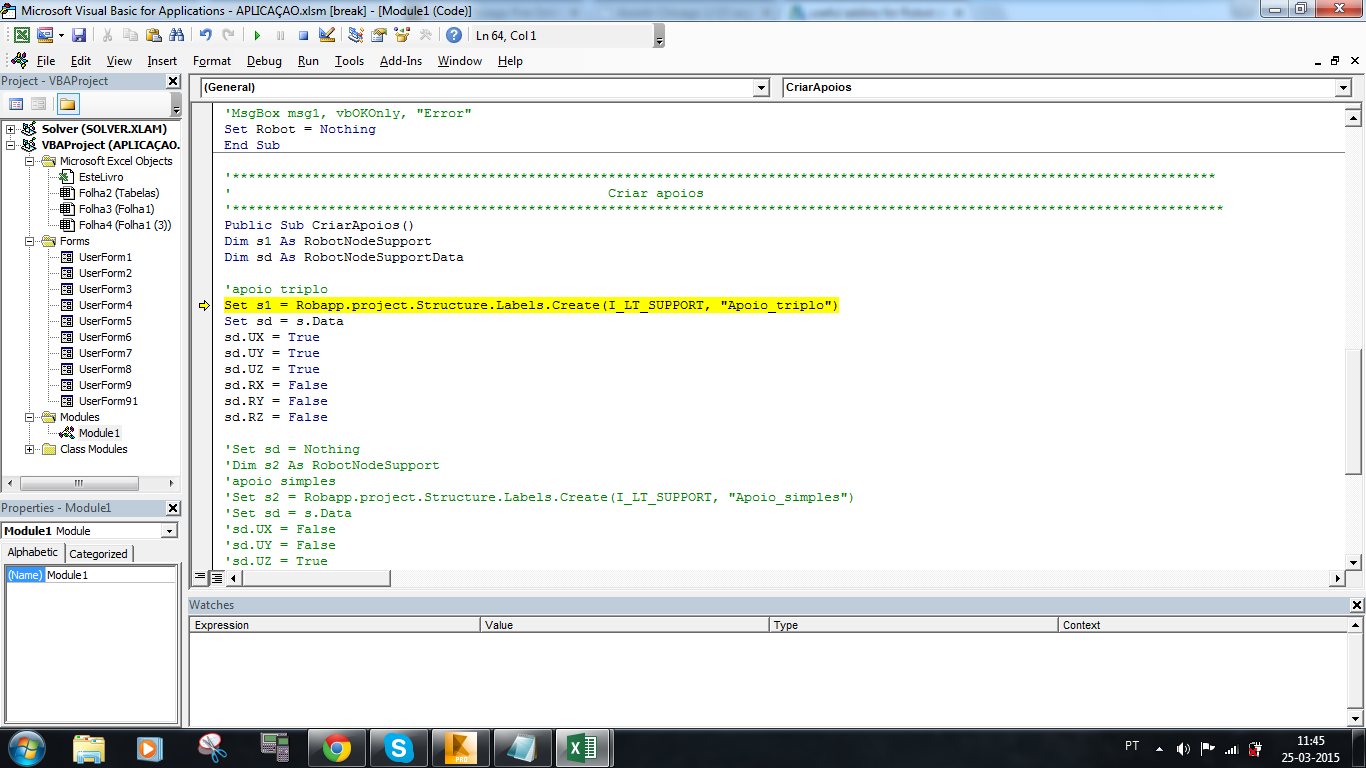Click the Paste clipboard icon
1366x768 pixels.
(x=154, y=35)
